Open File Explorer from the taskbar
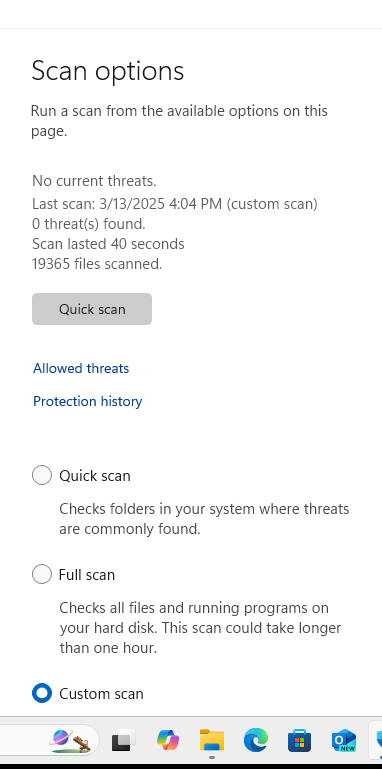 point(212,740)
